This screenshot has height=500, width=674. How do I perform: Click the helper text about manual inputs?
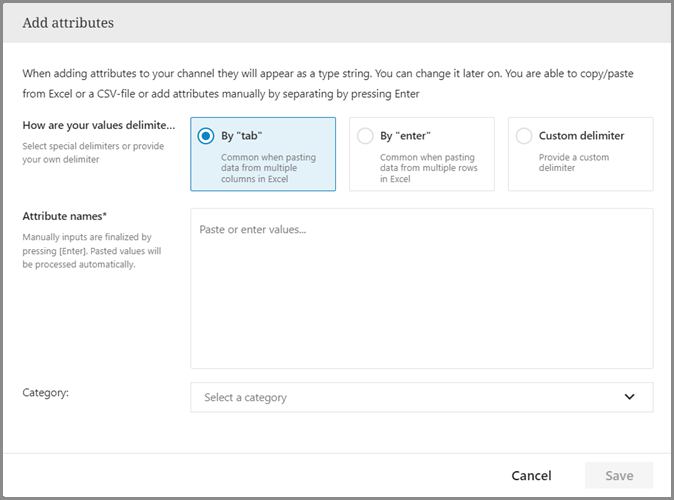[x=86, y=251]
